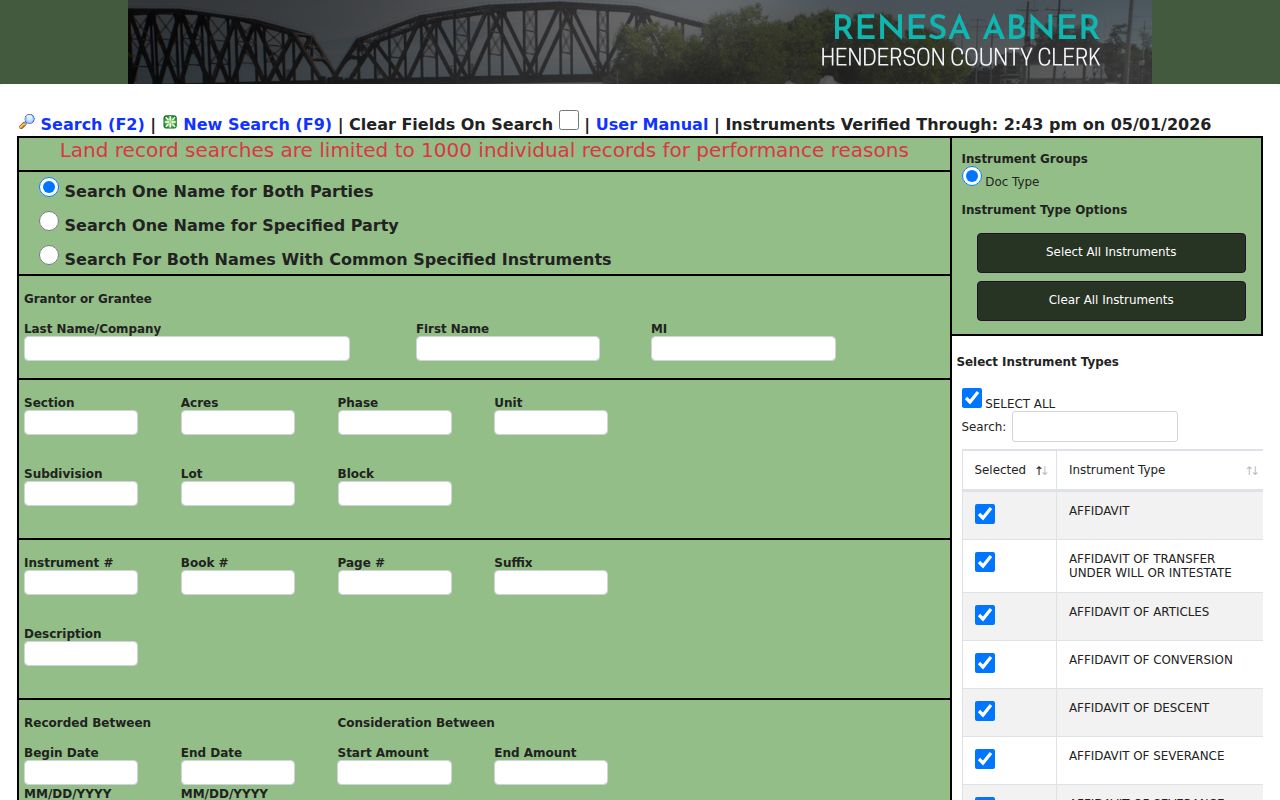Uncheck the SELECT ALL instrument types checkbox
Viewport: 1280px width, 800px height.
(x=972, y=398)
